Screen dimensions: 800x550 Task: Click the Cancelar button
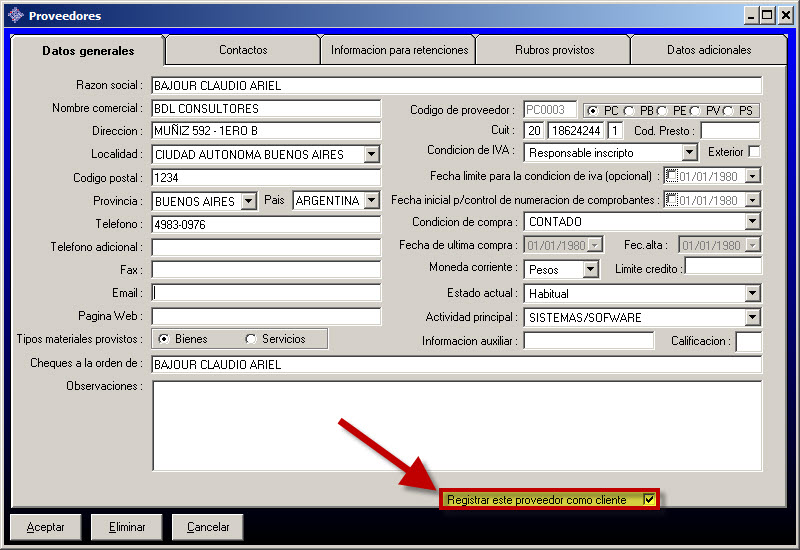coord(208,527)
